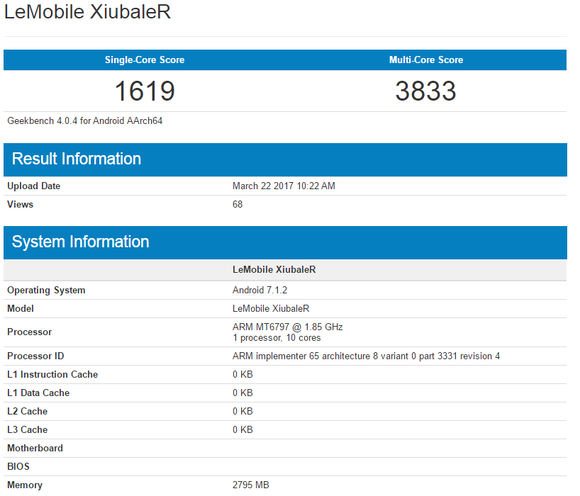Click the views count 68
This screenshot has width=580, height=496.
[x=237, y=205]
